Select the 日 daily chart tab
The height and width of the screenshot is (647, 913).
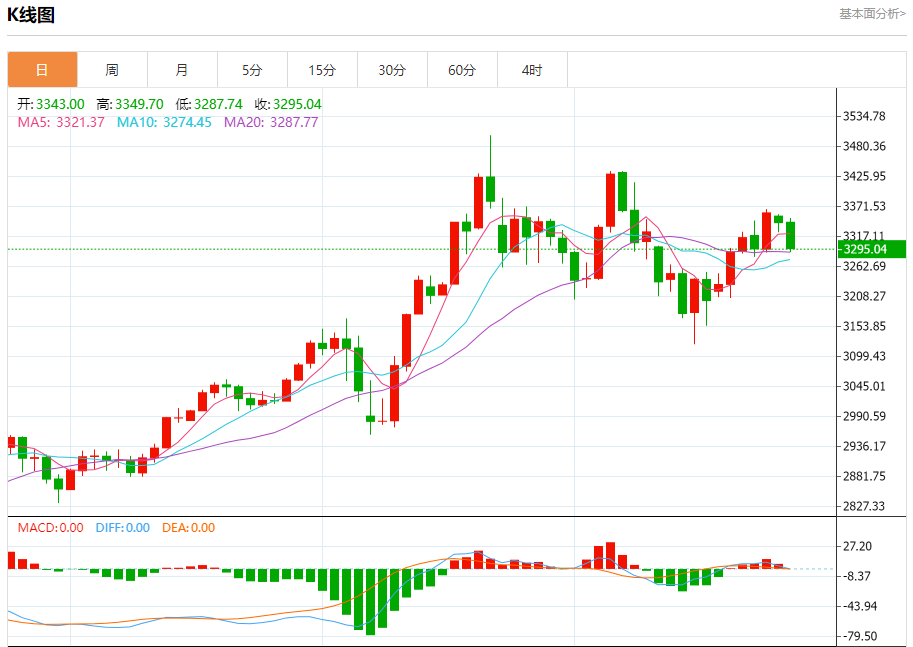point(42,70)
